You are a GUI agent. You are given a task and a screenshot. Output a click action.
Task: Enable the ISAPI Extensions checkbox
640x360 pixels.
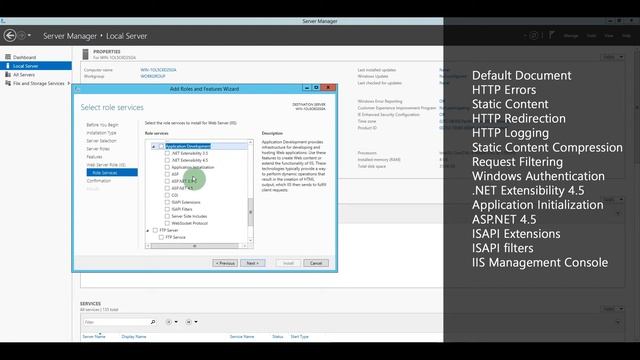(167, 202)
